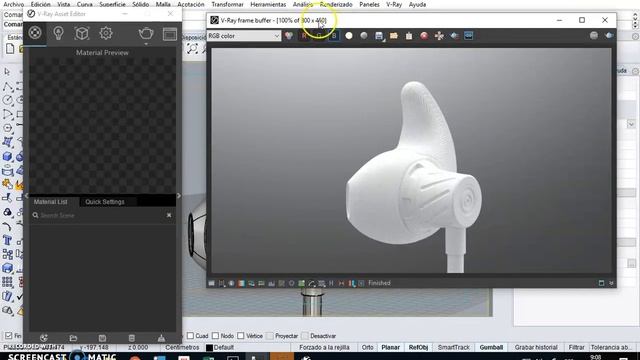Enable the Desactivar checkbox
The height and width of the screenshot is (360, 640).
point(305,336)
